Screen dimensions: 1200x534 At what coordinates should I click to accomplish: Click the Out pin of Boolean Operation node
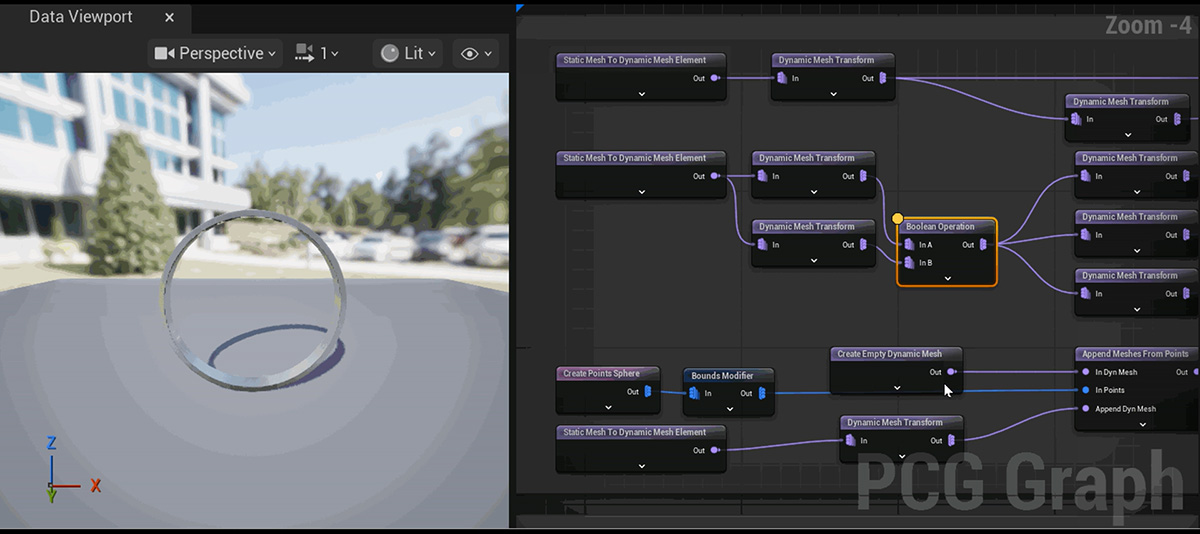982,245
